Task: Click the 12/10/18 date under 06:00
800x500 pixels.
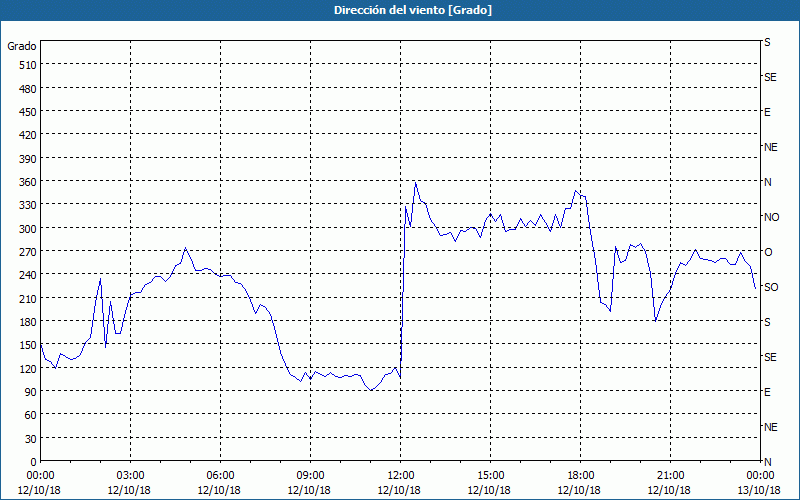Action: (x=219, y=490)
